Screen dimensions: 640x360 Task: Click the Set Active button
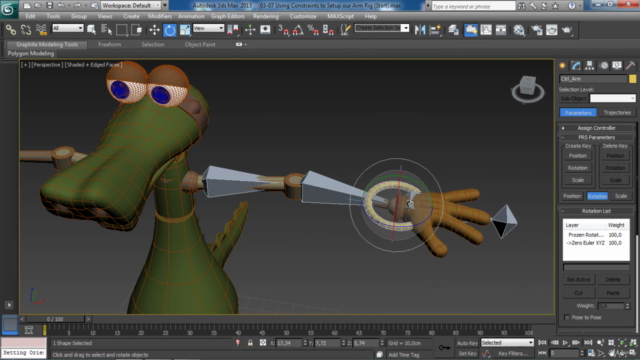578,280
